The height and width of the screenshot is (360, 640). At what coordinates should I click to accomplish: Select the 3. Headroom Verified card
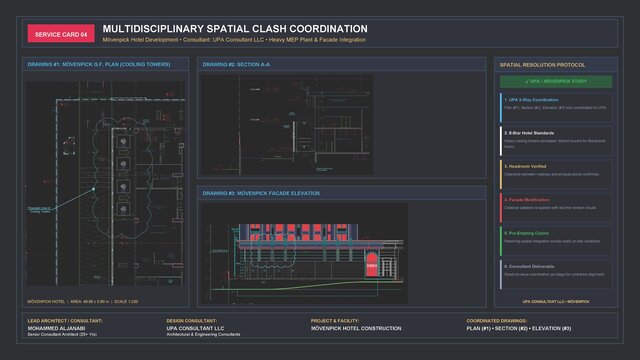pos(556,174)
